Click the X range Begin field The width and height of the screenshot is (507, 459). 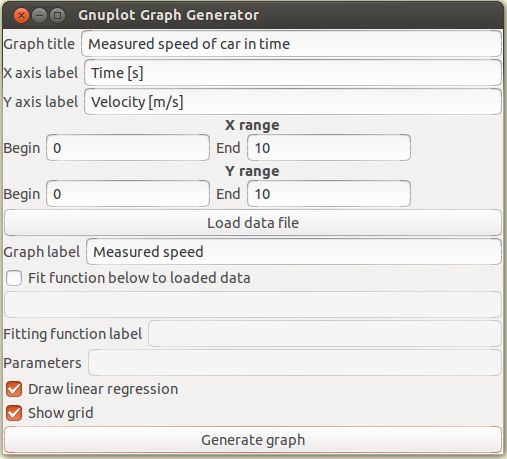click(x=128, y=148)
